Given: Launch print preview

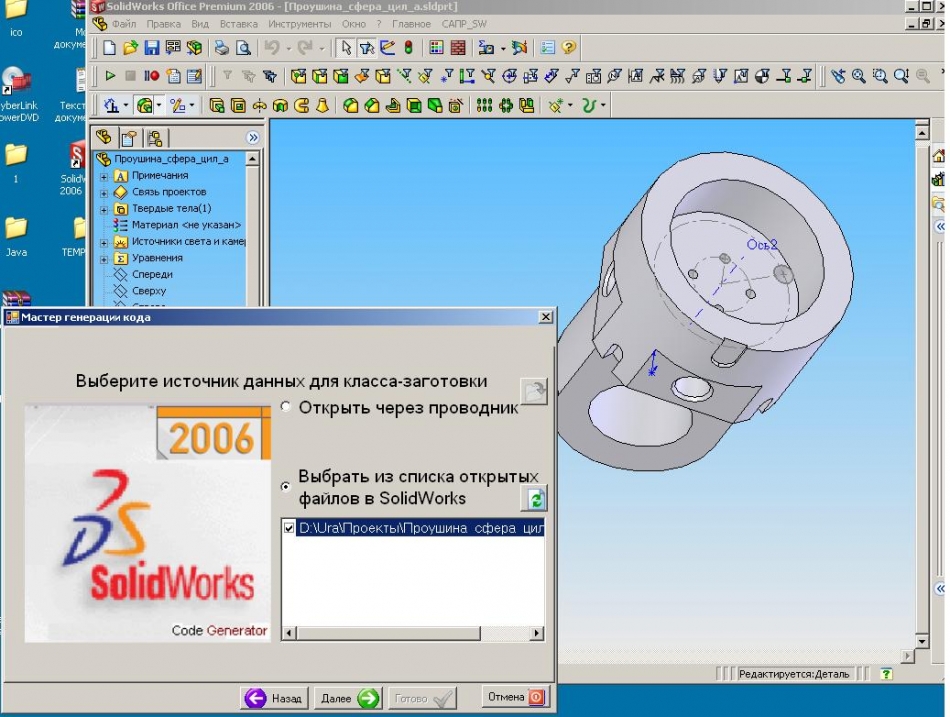Looking at the screenshot, I should (244, 48).
